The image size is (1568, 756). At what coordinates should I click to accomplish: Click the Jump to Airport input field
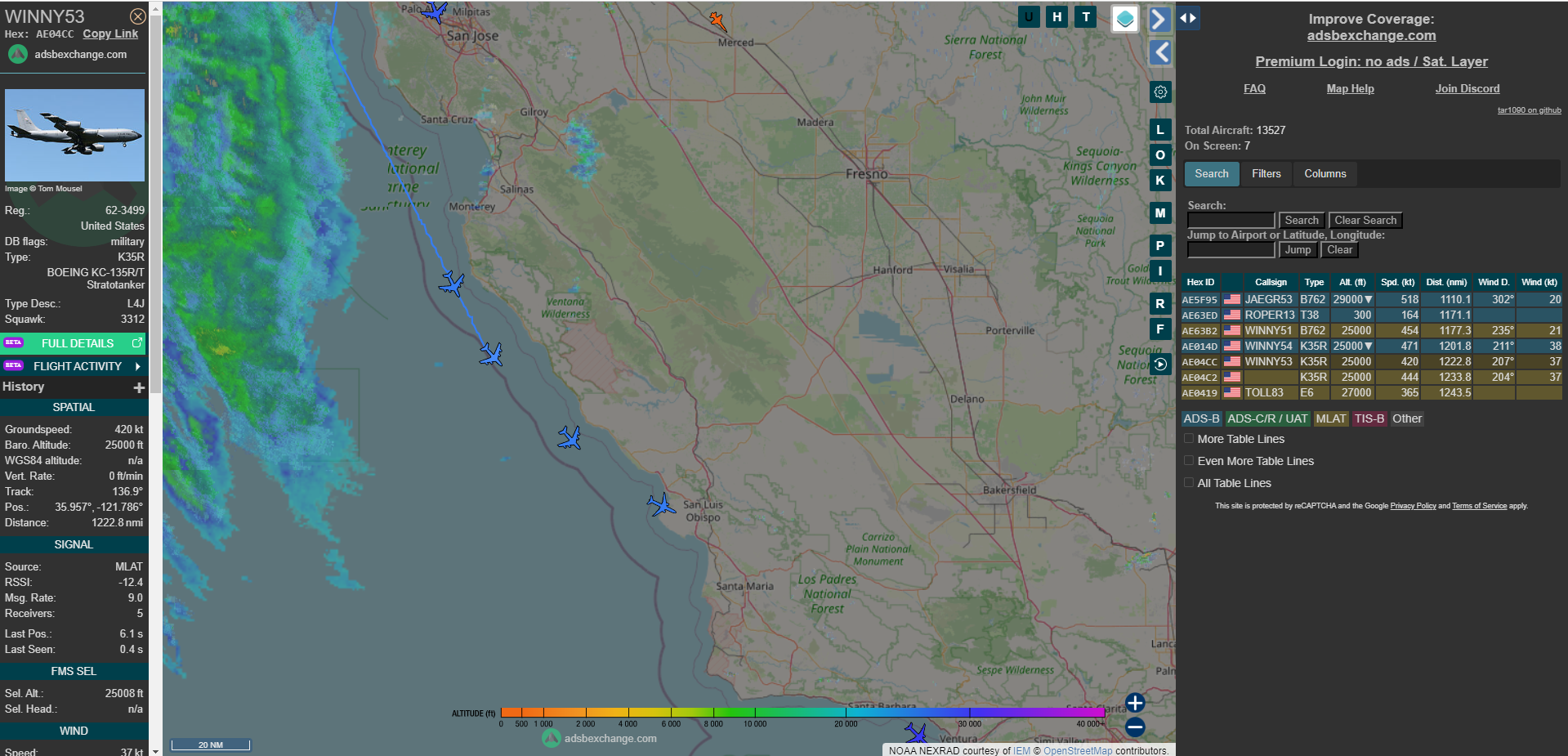1231,250
